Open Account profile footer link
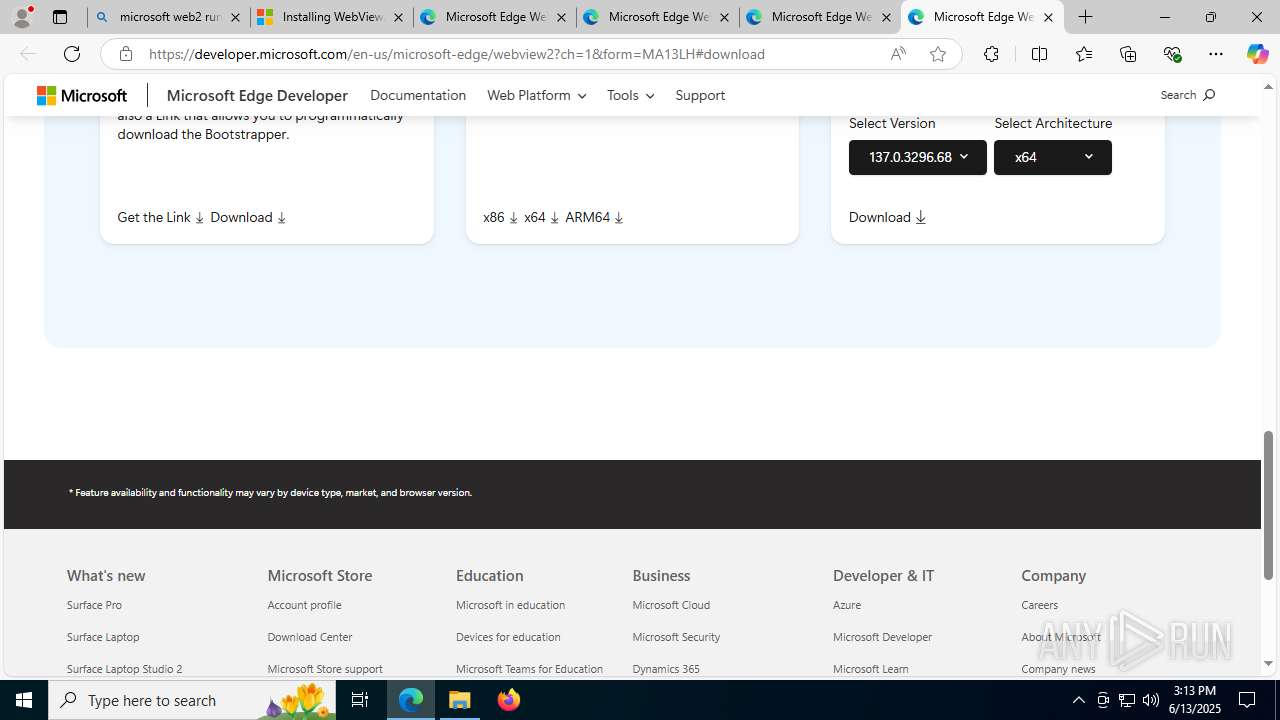Image resolution: width=1280 pixels, height=720 pixels. click(304, 605)
